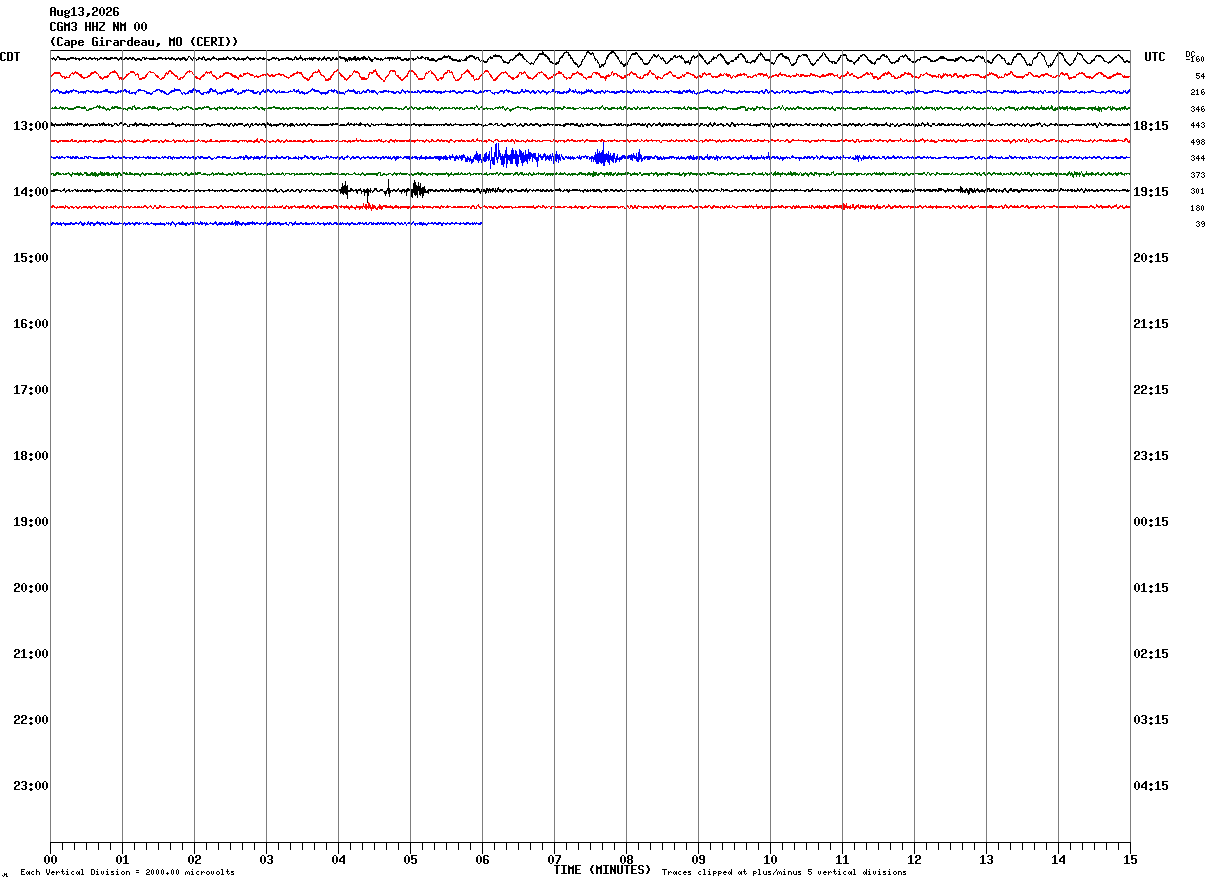The height and width of the screenshot is (886, 1210).
Task: Select the 13:00 CDT time label
Action: coord(31,126)
